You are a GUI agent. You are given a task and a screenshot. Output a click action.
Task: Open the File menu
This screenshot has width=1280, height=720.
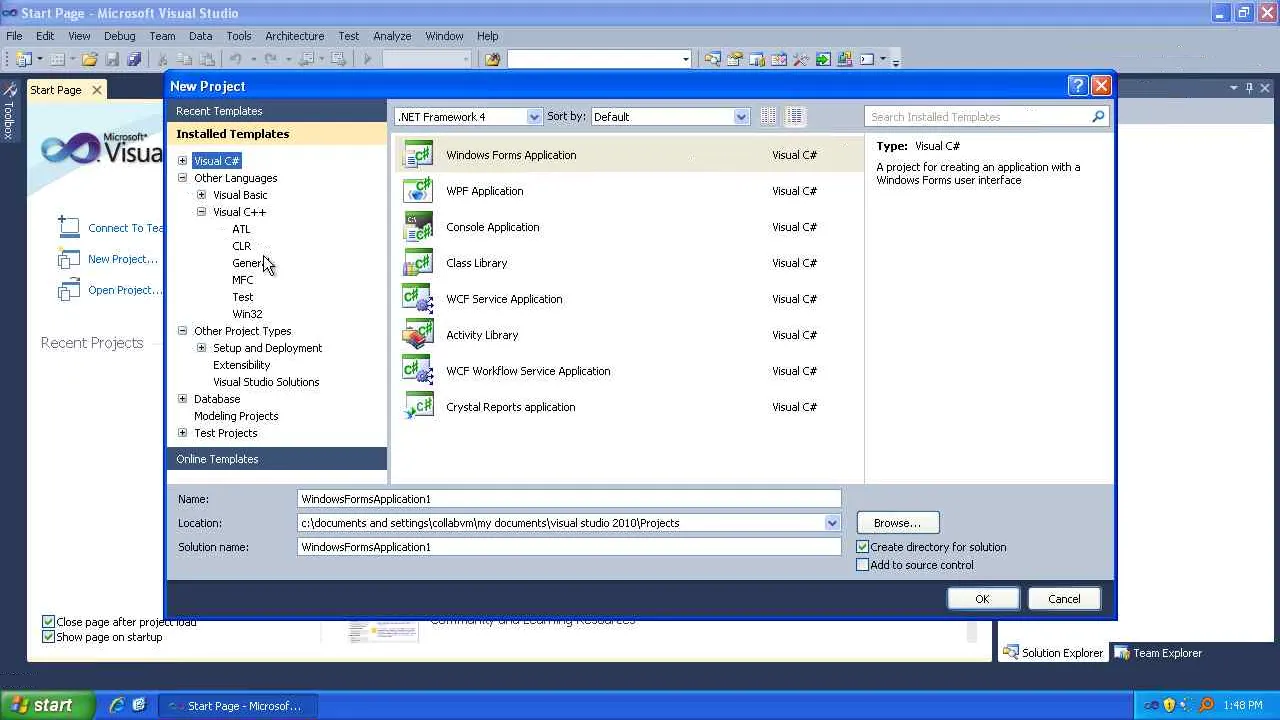tap(14, 36)
